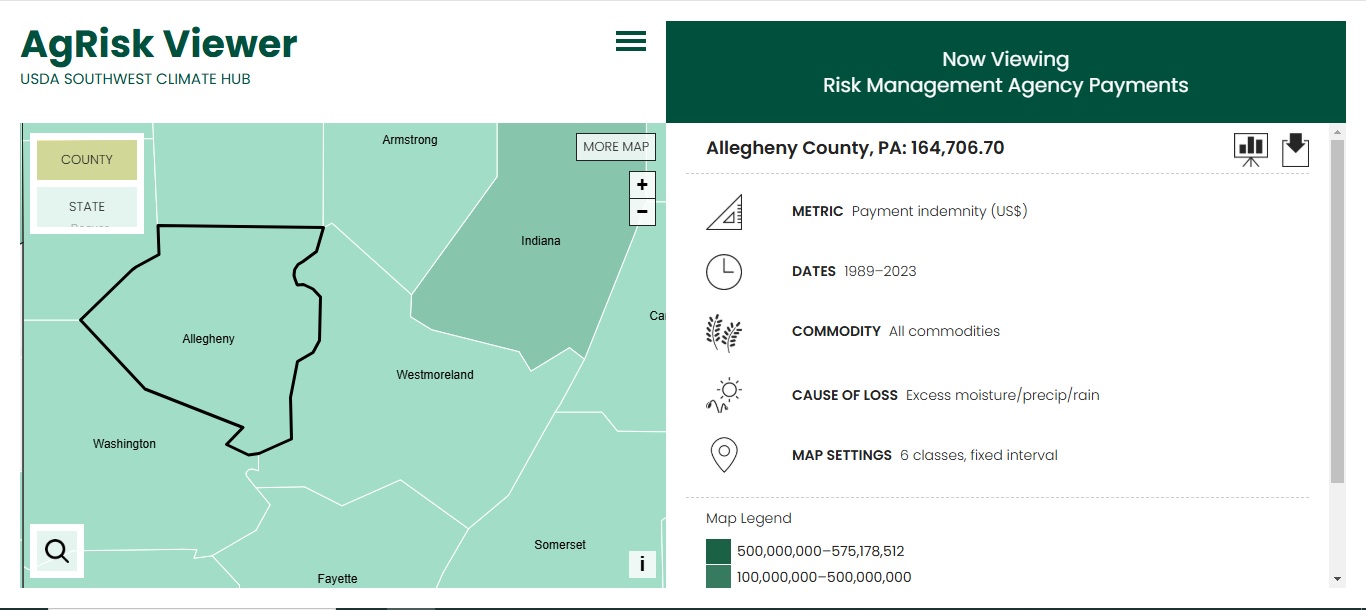Click the Dates clock icon
The image size is (1366, 610).
[x=724, y=272]
